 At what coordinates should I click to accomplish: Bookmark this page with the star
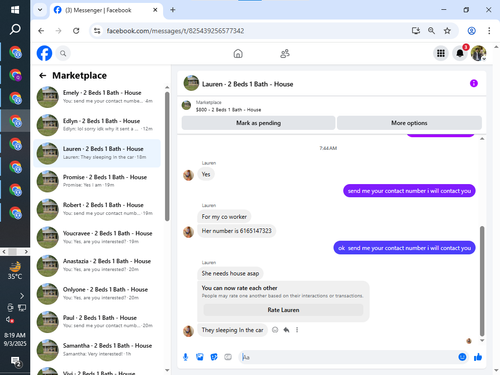coord(447,31)
